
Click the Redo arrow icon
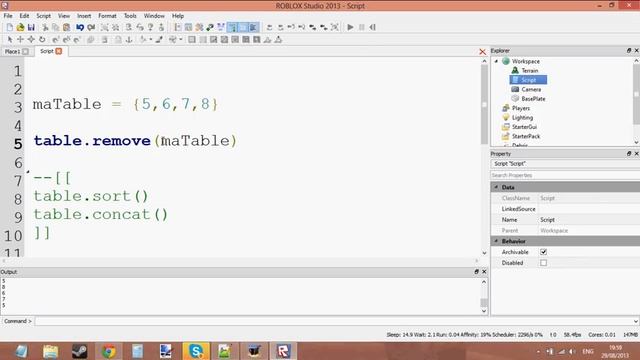click(x=91, y=27)
